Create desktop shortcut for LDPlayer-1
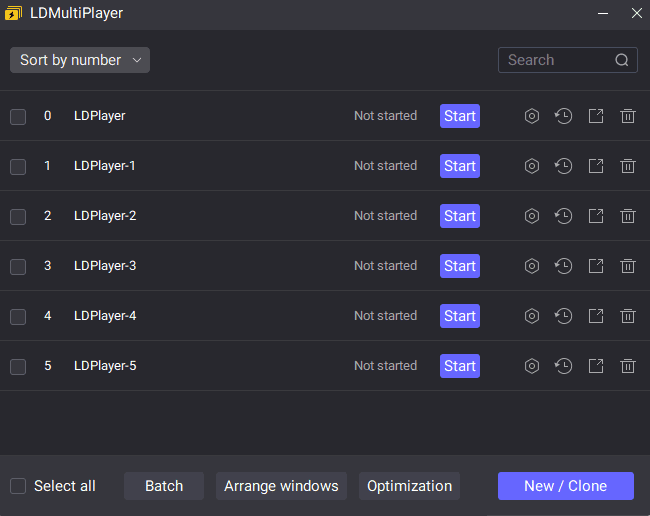The image size is (650, 516). point(596,166)
